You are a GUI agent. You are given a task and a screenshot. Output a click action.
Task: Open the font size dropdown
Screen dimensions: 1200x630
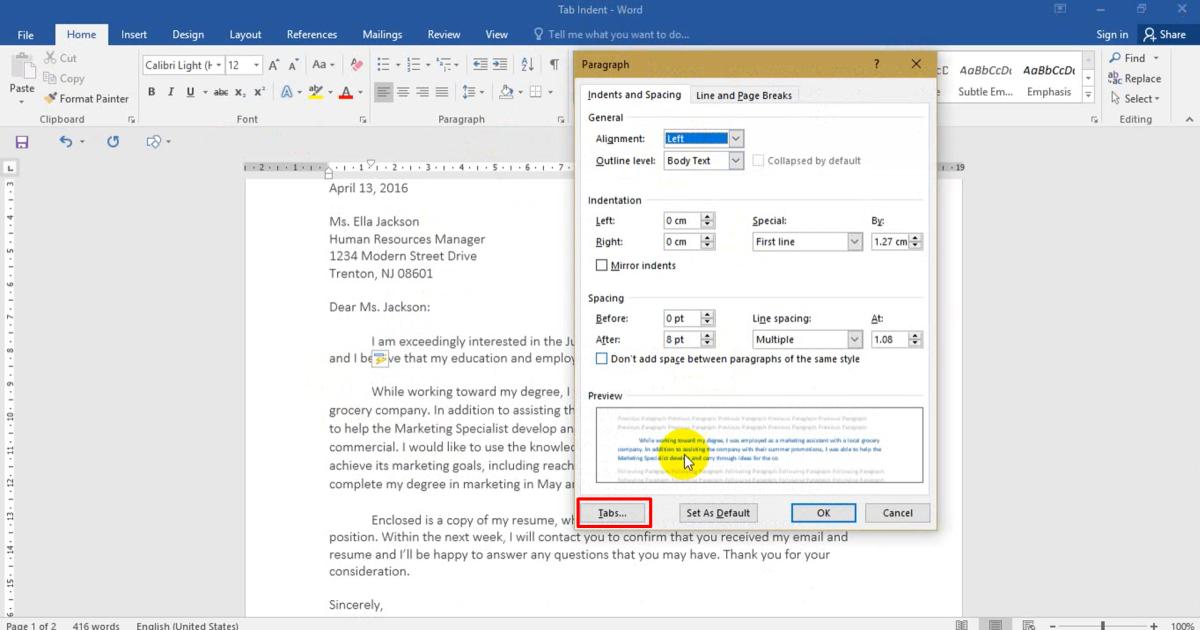click(257, 65)
